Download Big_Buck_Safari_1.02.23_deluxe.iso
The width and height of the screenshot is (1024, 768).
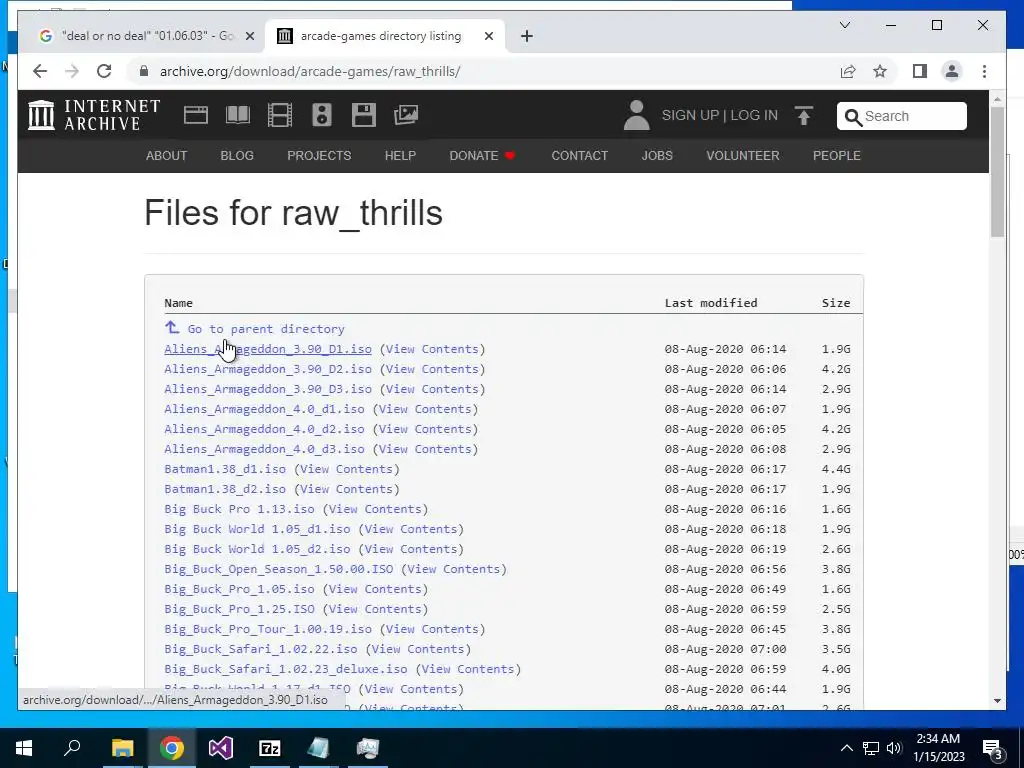[285, 669]
